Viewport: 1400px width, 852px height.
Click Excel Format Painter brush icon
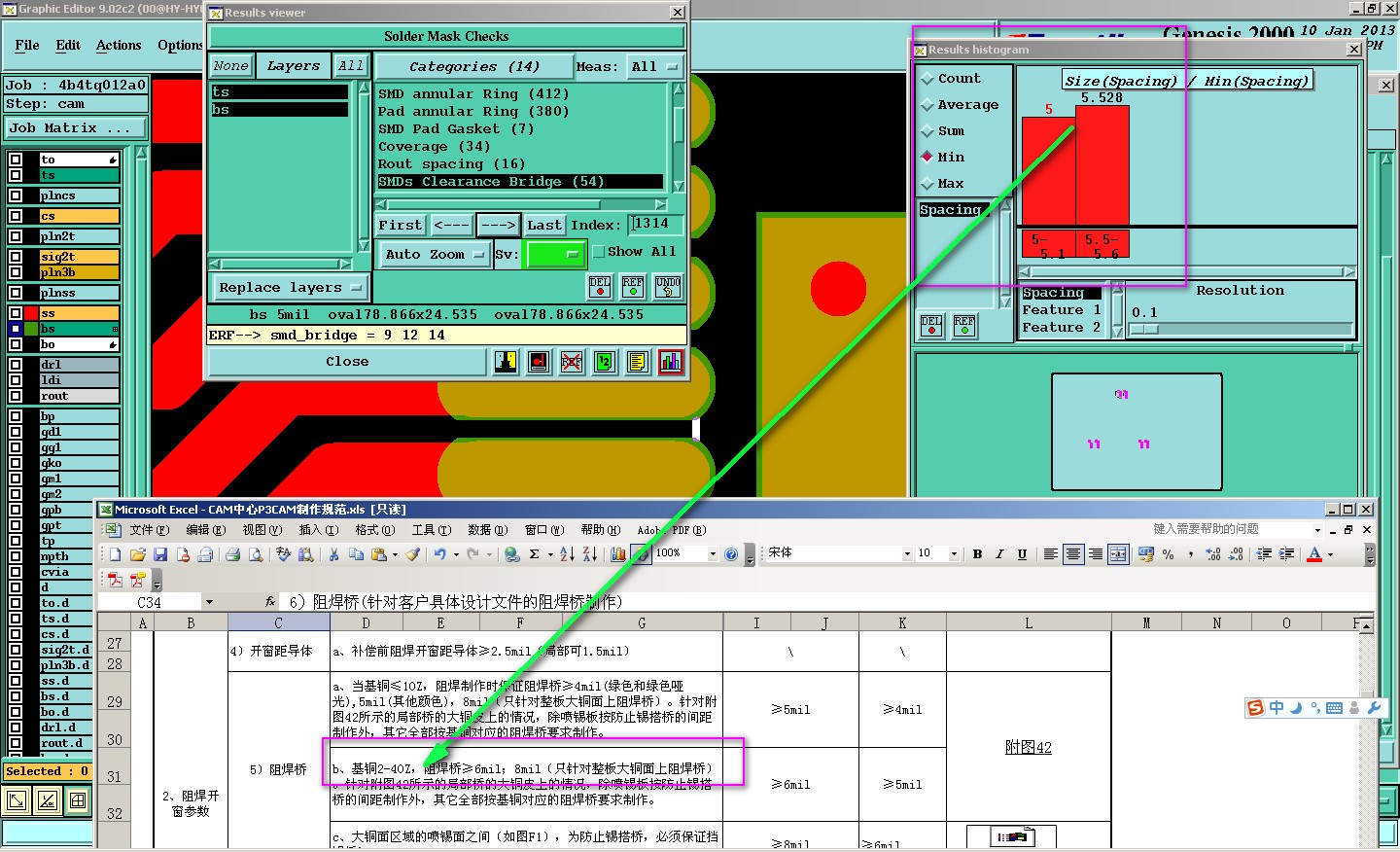click(412, 554)
